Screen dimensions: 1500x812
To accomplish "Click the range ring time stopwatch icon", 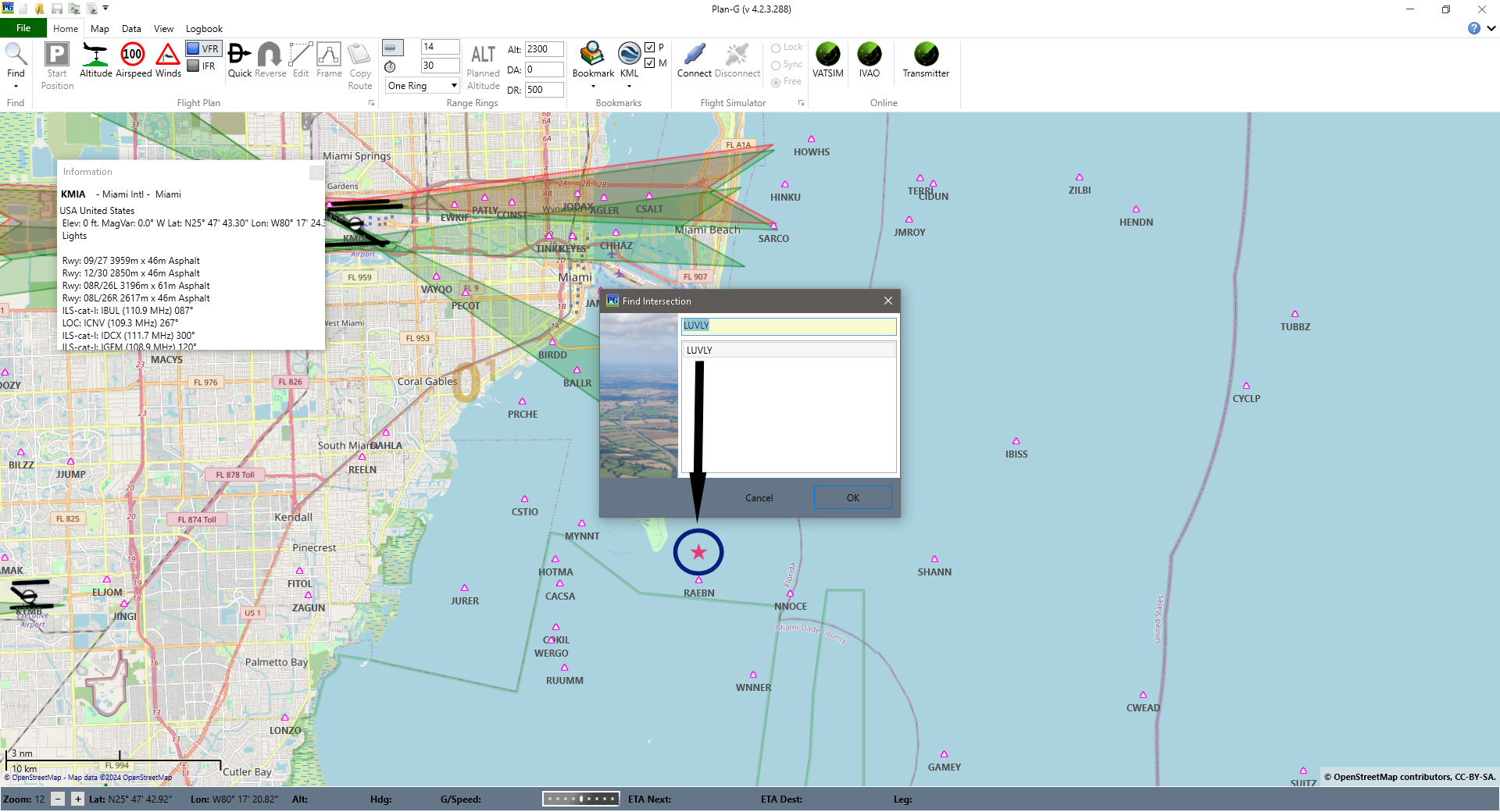I will pos(391,66).
